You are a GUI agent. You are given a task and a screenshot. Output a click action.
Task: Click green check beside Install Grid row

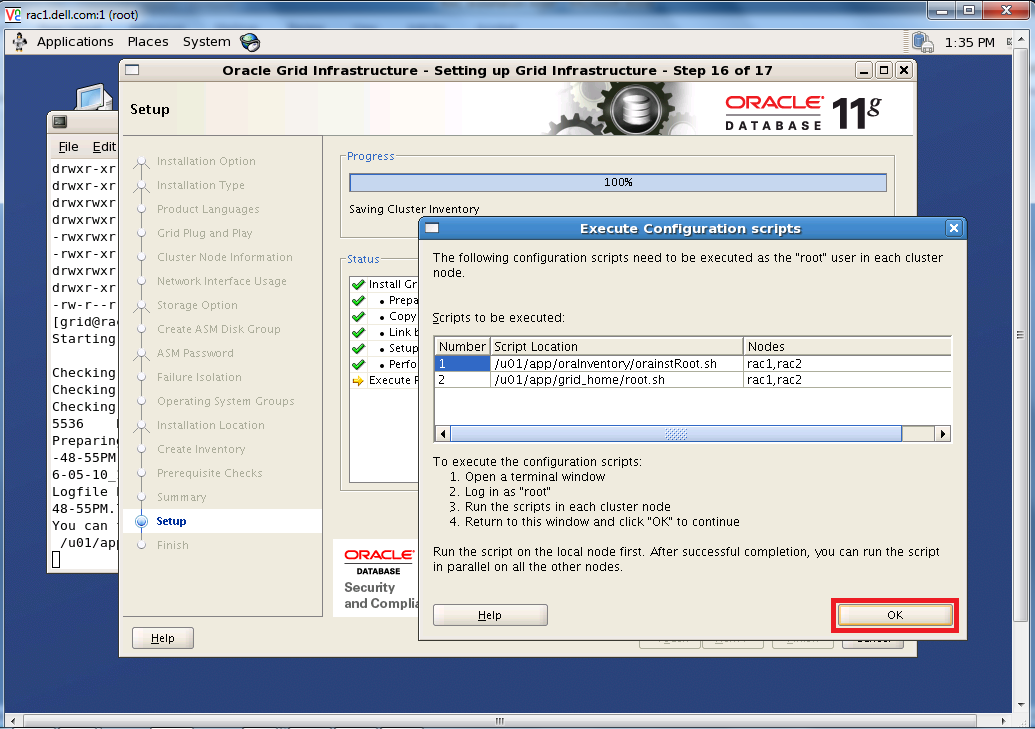coord(358,285)
